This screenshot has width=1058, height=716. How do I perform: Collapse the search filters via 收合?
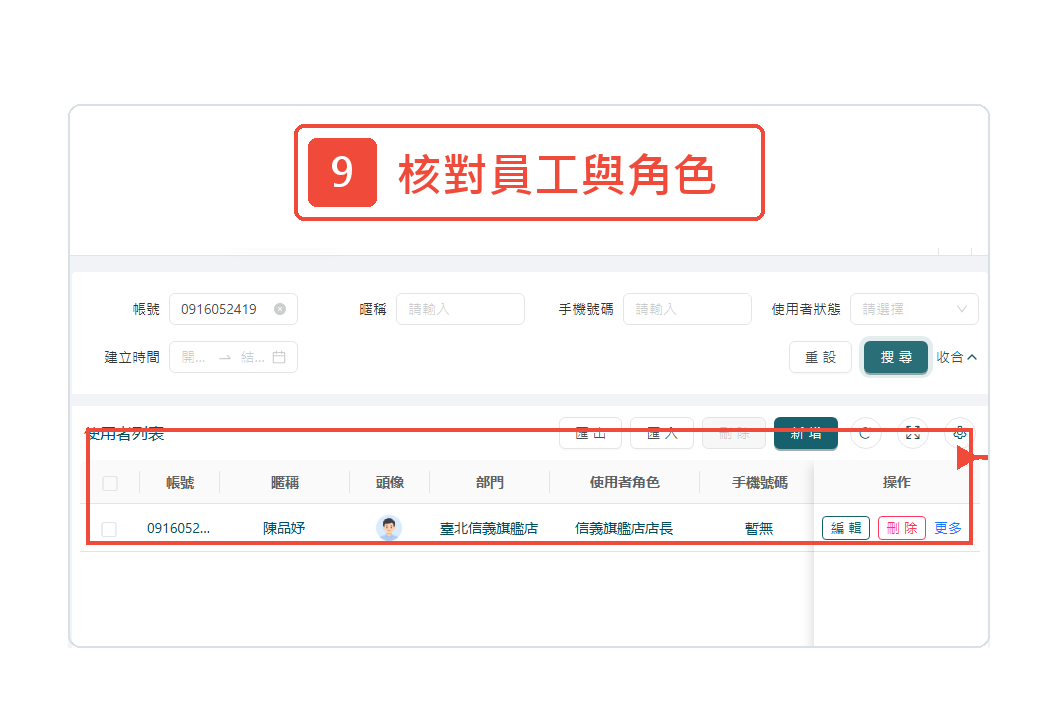956,357
